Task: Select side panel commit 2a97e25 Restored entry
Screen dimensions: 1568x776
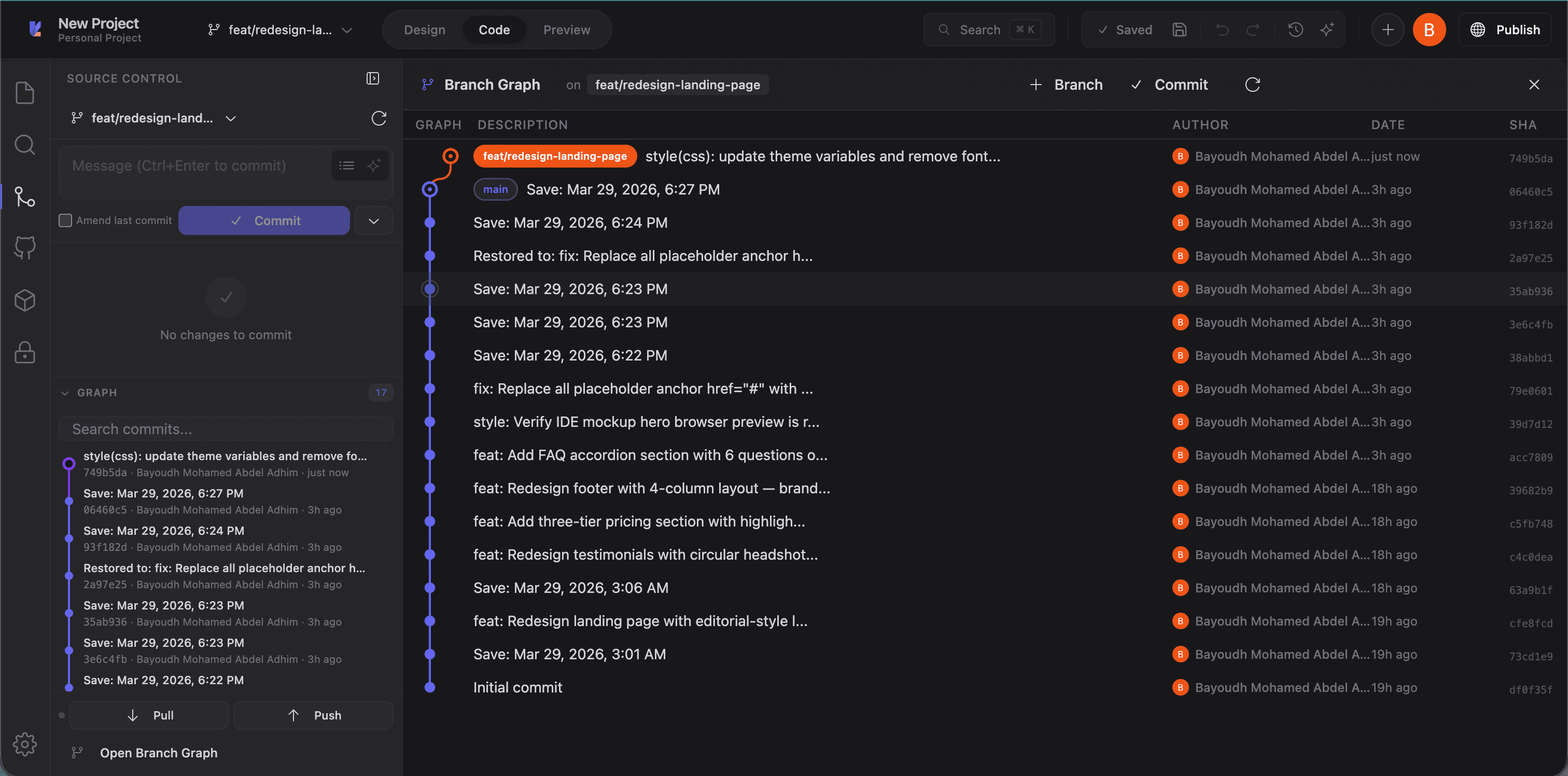Action: tap(225, 576)
